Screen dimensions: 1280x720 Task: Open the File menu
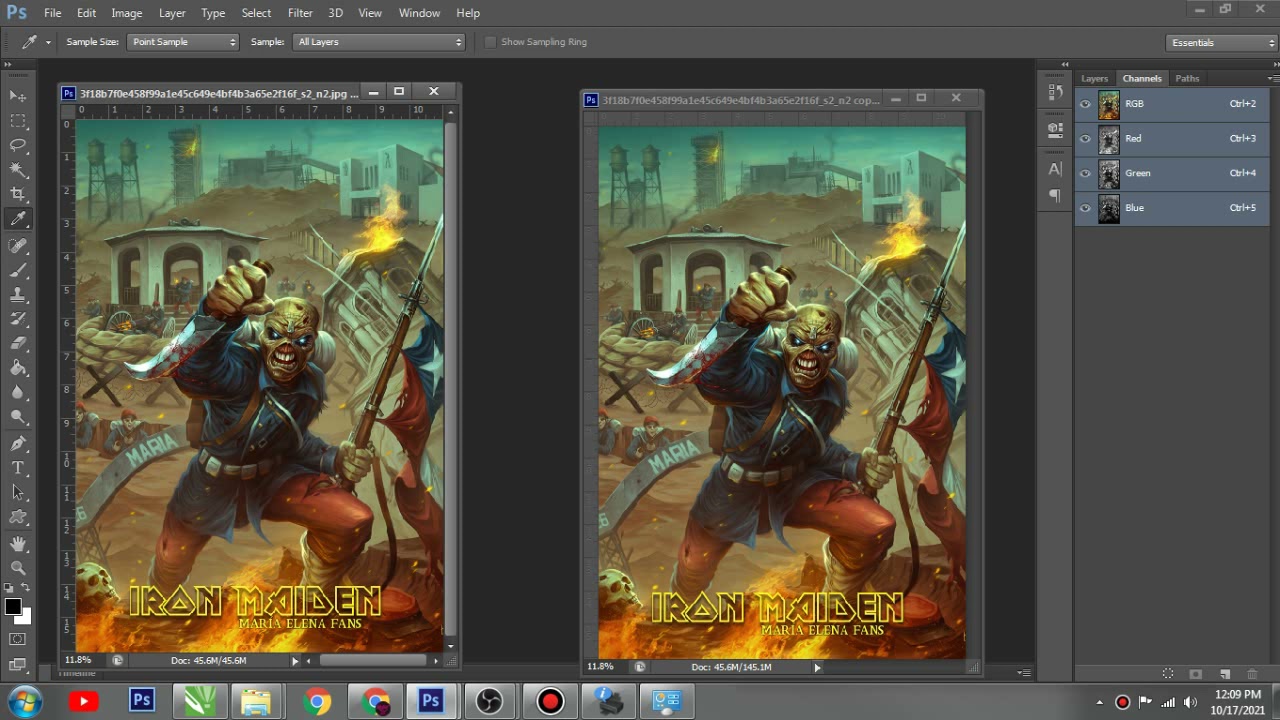(x=52, y=13)
